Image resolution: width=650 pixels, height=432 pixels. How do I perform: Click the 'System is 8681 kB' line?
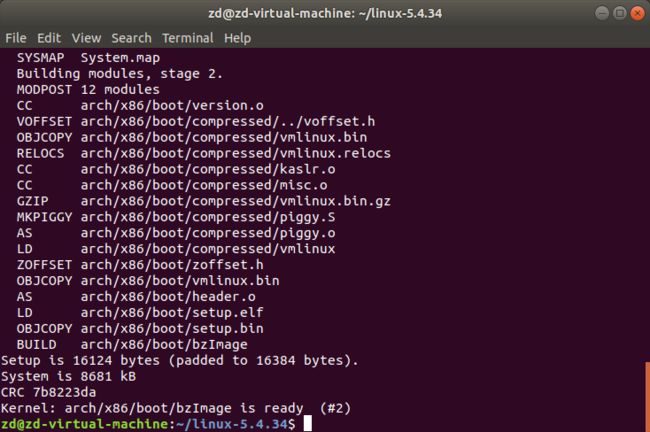(68, 376)
